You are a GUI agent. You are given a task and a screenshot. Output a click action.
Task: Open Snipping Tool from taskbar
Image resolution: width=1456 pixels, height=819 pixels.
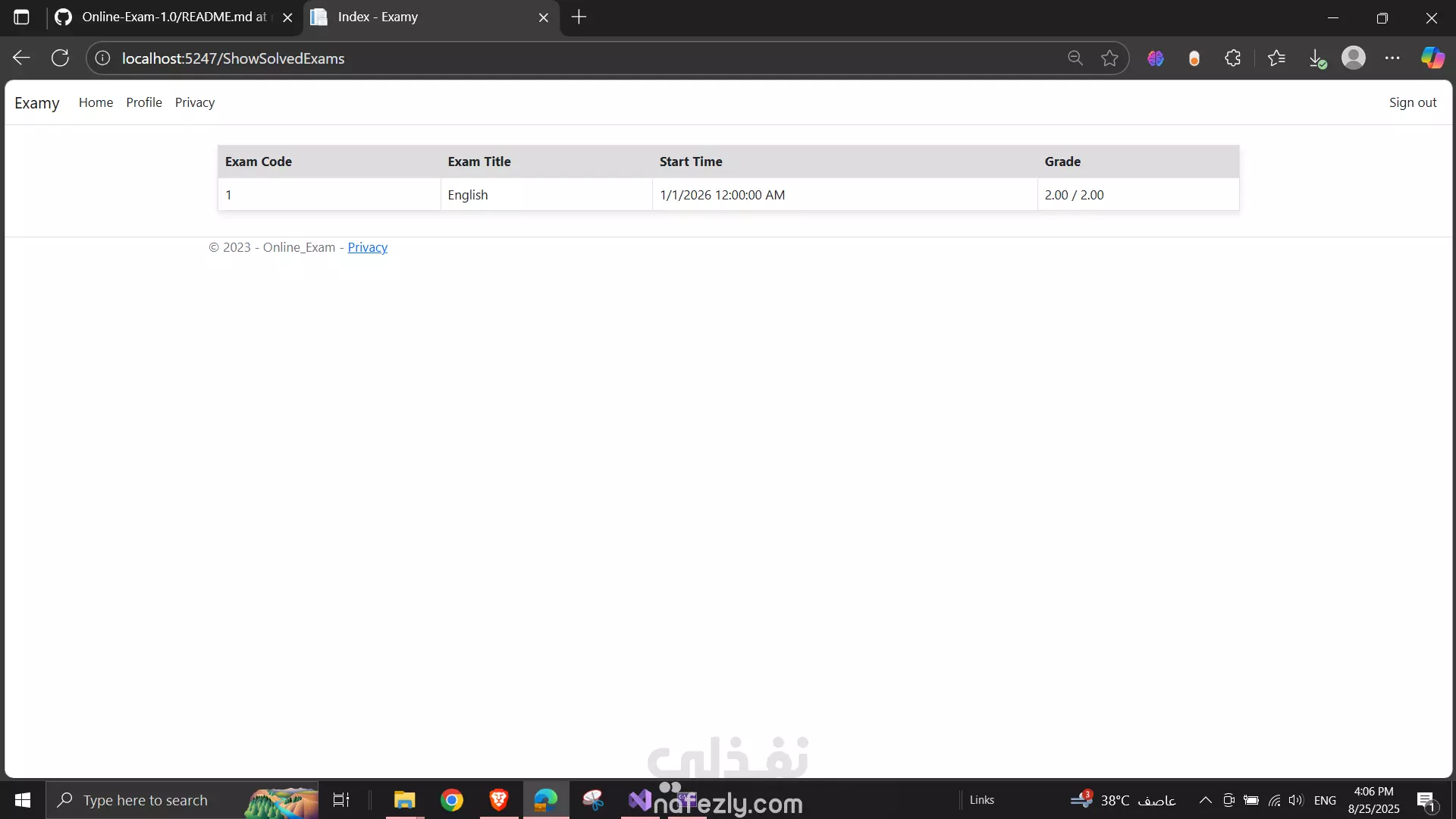tap(593, 800)
